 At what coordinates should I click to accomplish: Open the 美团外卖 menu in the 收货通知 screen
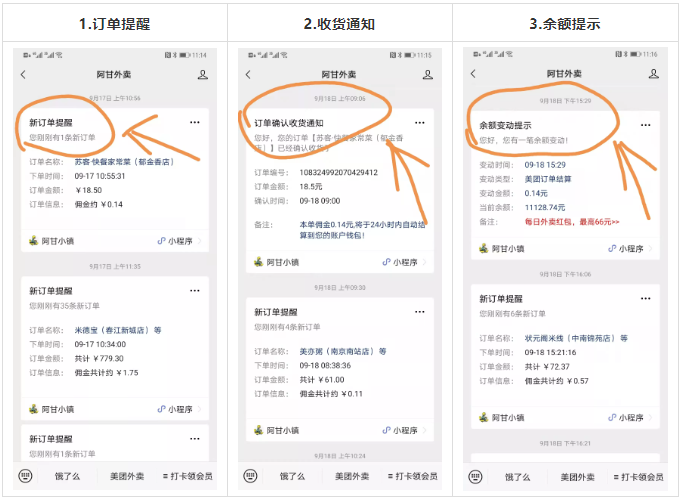[352, 476]
